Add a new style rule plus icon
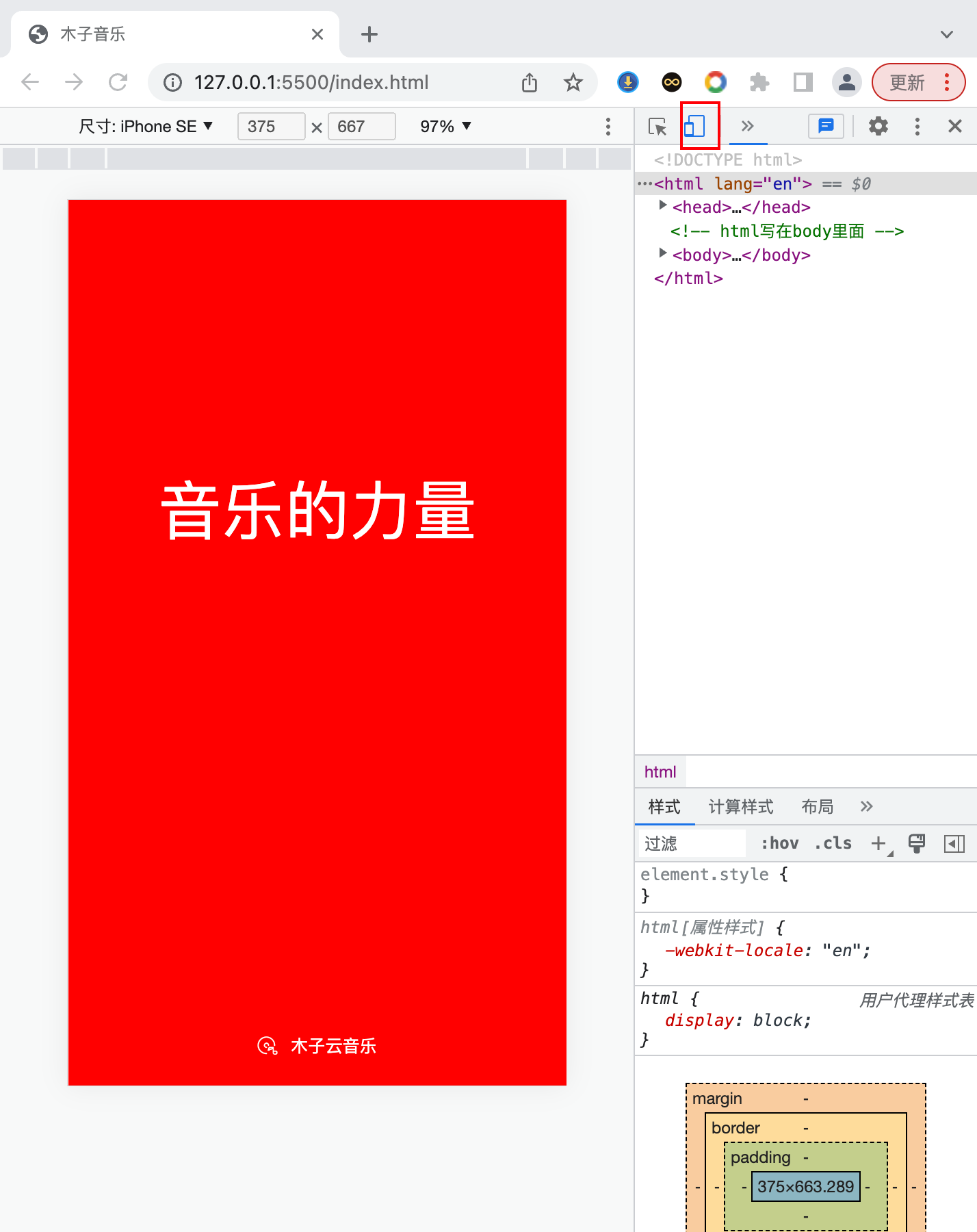The height and width of the screenshot is (1232, 977). pos(879,843)
